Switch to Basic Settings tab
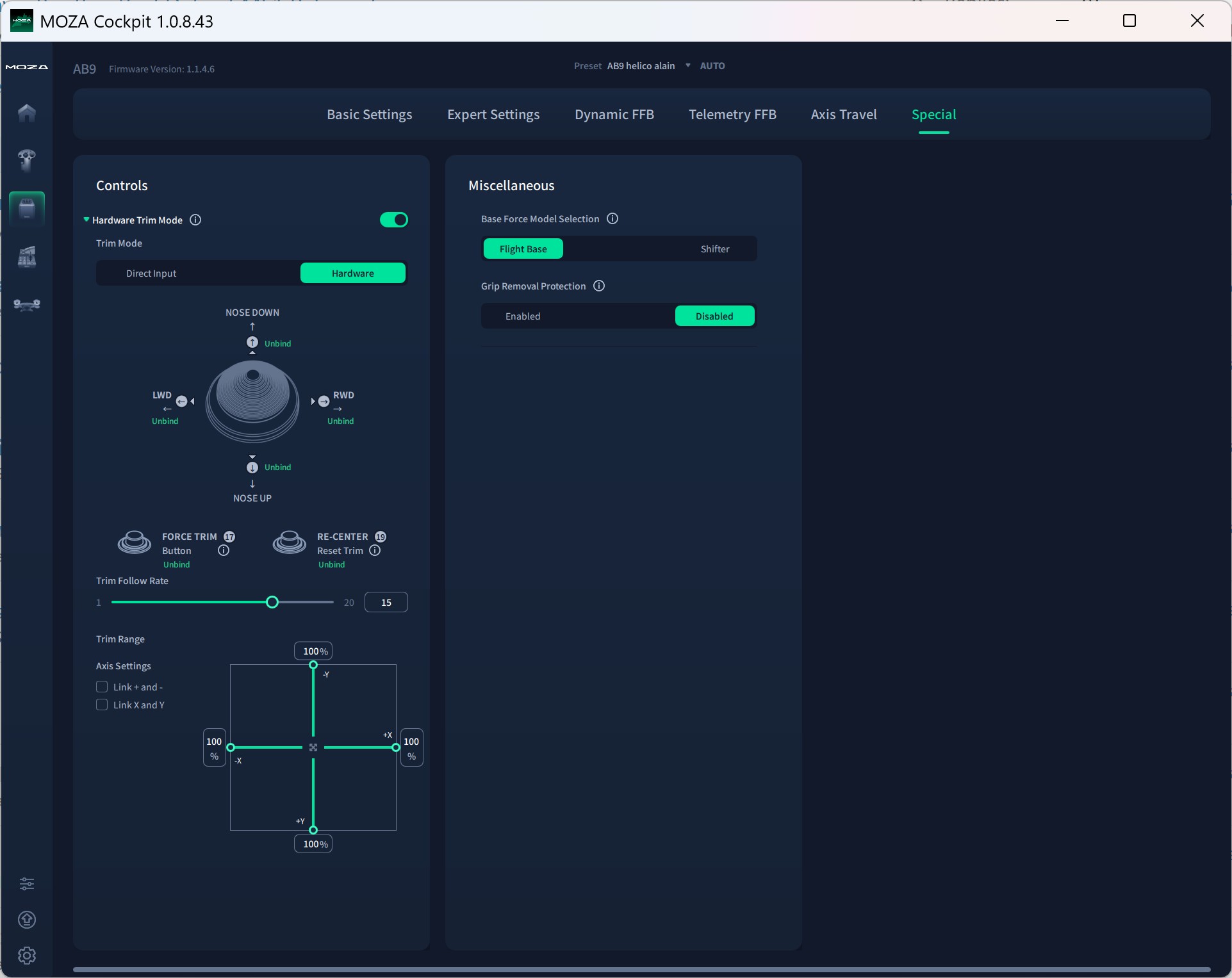Viewport: 1232px width, 978px height. coord(370,114)
